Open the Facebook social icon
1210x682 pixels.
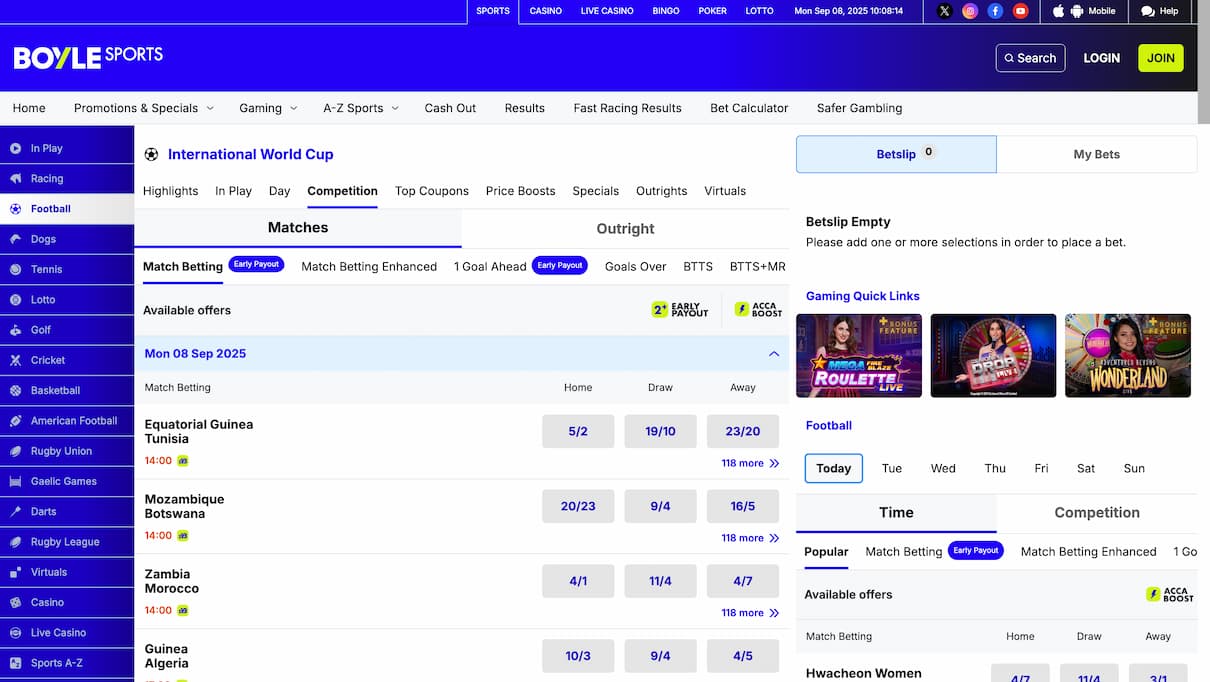[995, 11]
